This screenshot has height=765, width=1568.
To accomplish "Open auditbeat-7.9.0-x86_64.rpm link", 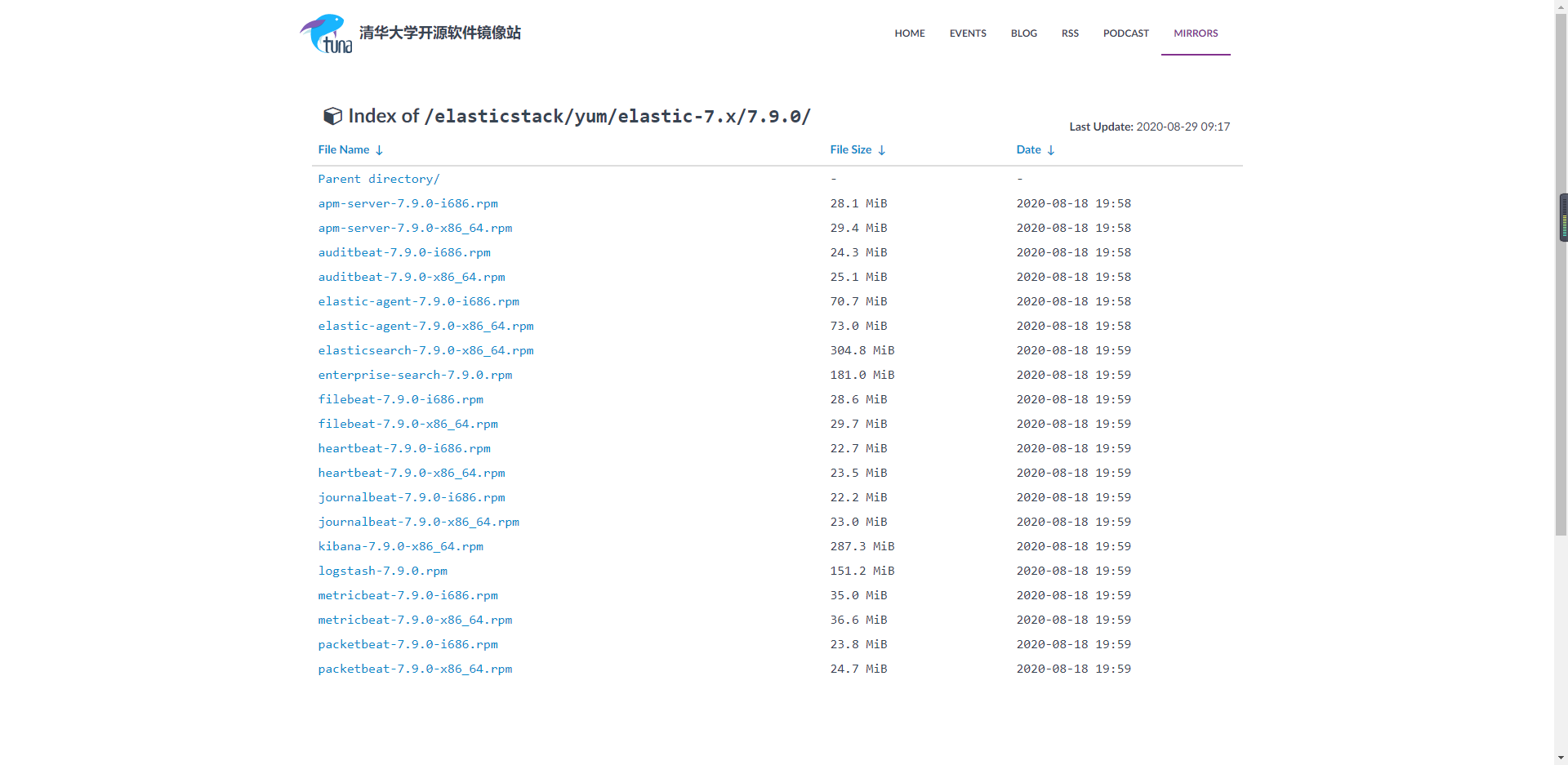I will pyautogui.click(x=412, y=277).
